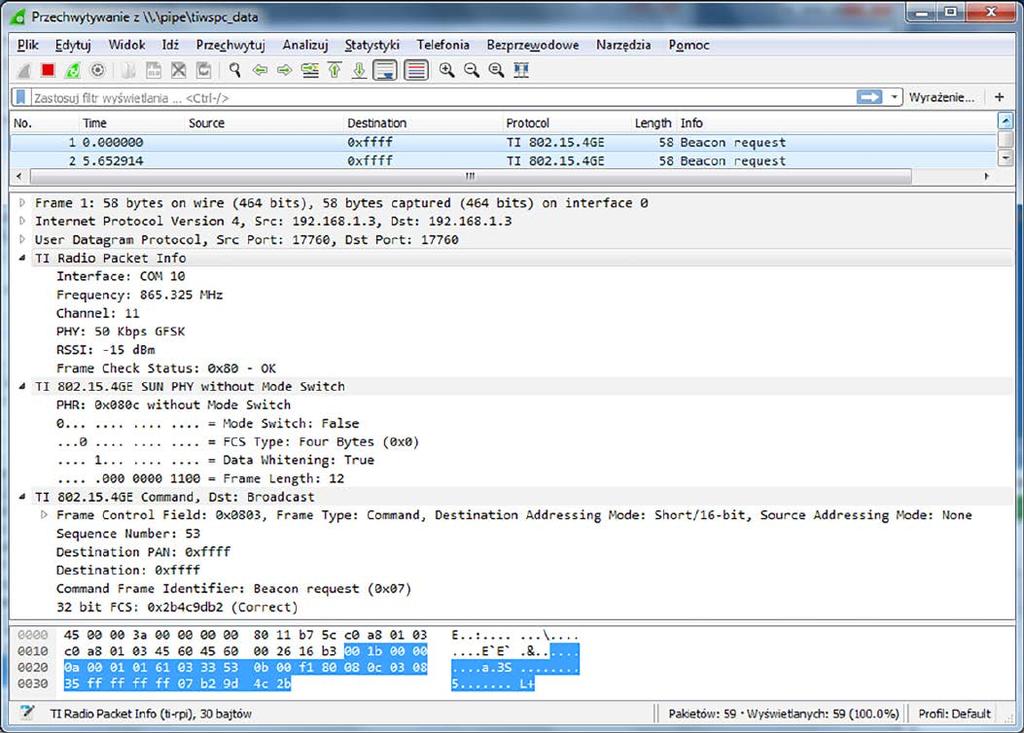1024x733 pixels.
Task: Open the Edytuj menu
Action: 72,45
